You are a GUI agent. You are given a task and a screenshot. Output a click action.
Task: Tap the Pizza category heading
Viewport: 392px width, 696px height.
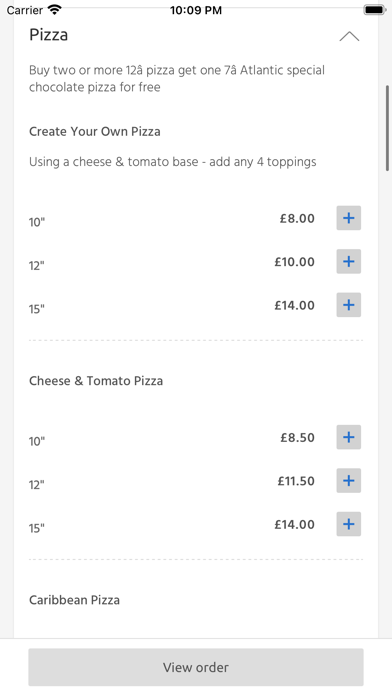click(x=48, y=35)
